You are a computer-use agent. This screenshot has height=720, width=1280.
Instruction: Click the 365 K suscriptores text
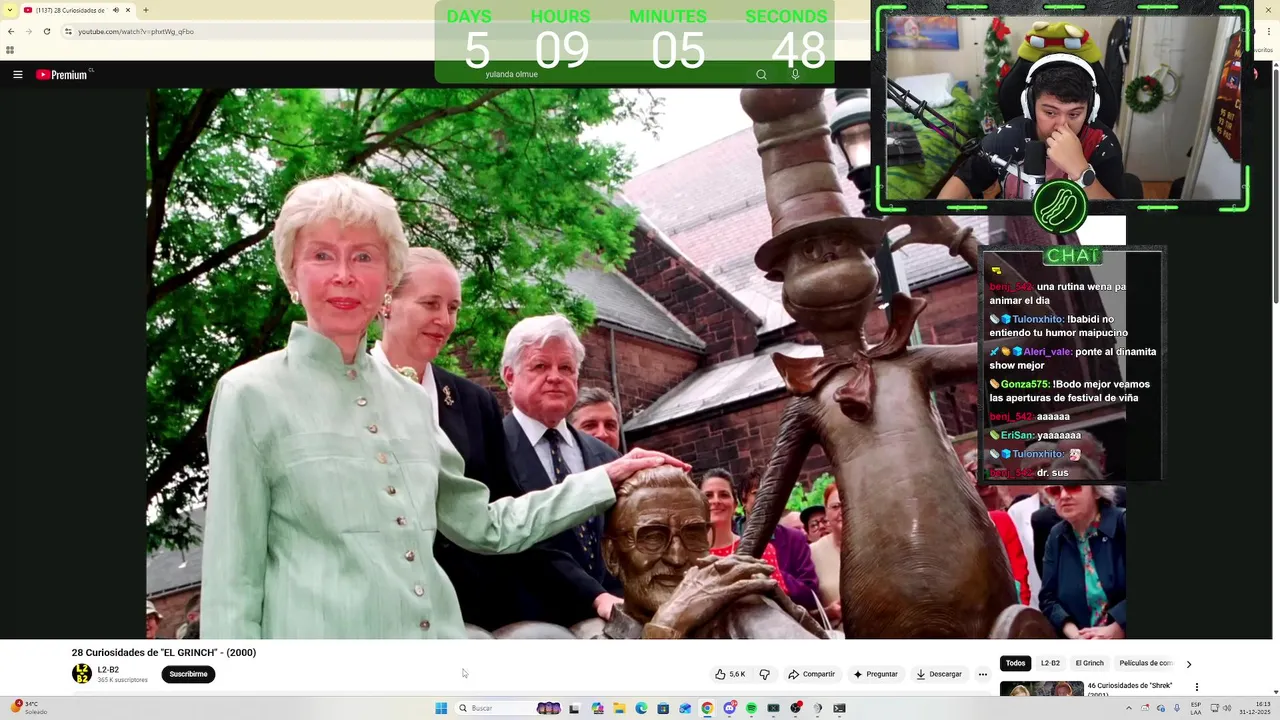point(122,680)
